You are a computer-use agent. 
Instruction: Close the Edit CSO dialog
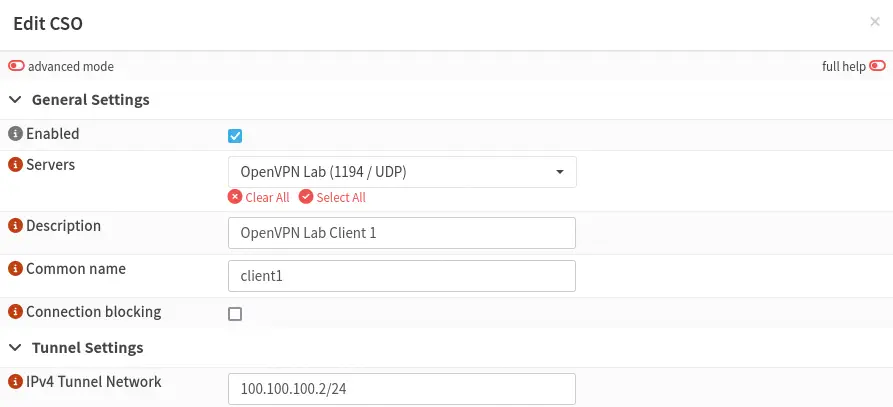tap(875, 22)
